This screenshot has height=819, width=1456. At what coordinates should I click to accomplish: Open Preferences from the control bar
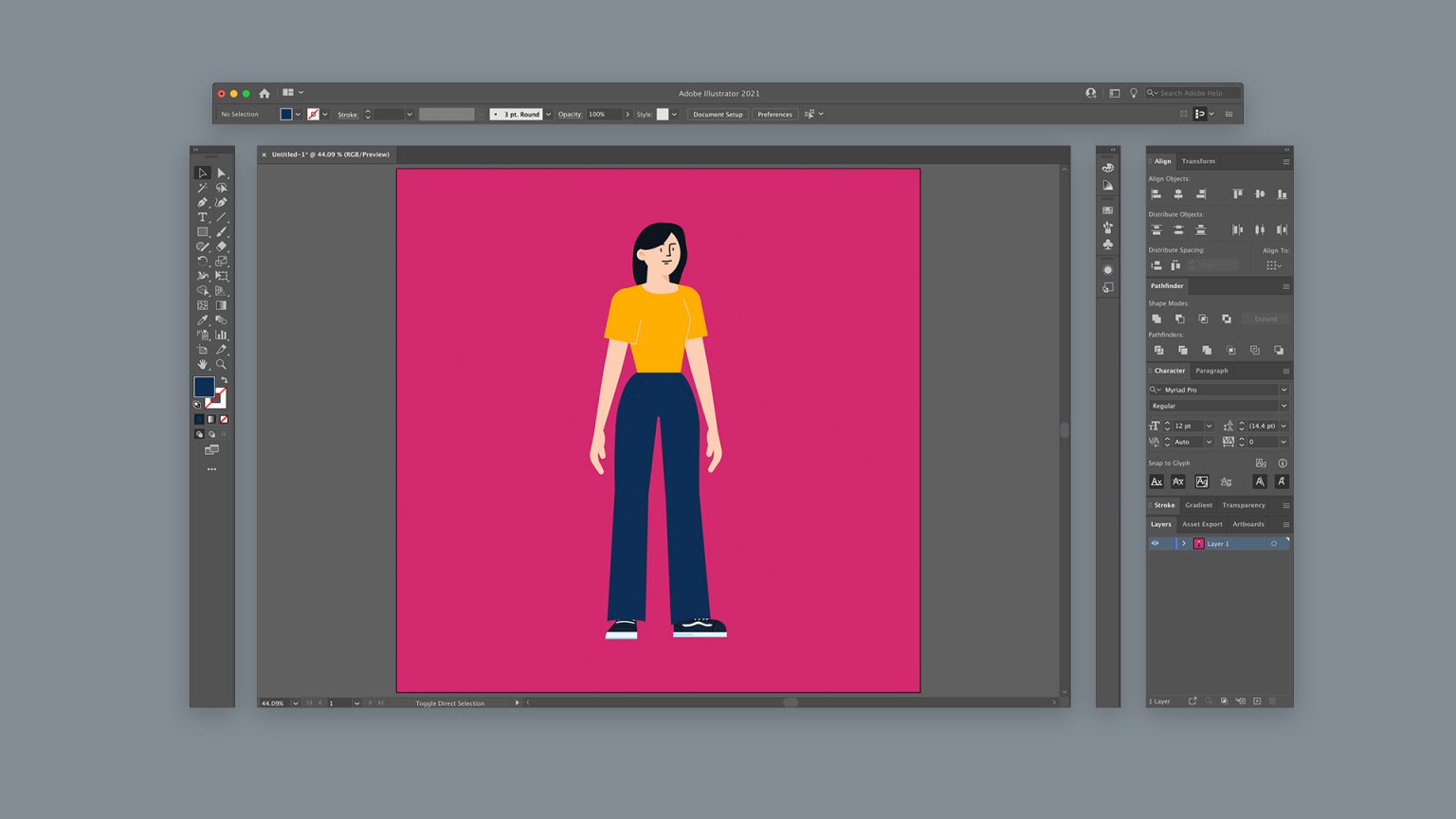(774, 114)
